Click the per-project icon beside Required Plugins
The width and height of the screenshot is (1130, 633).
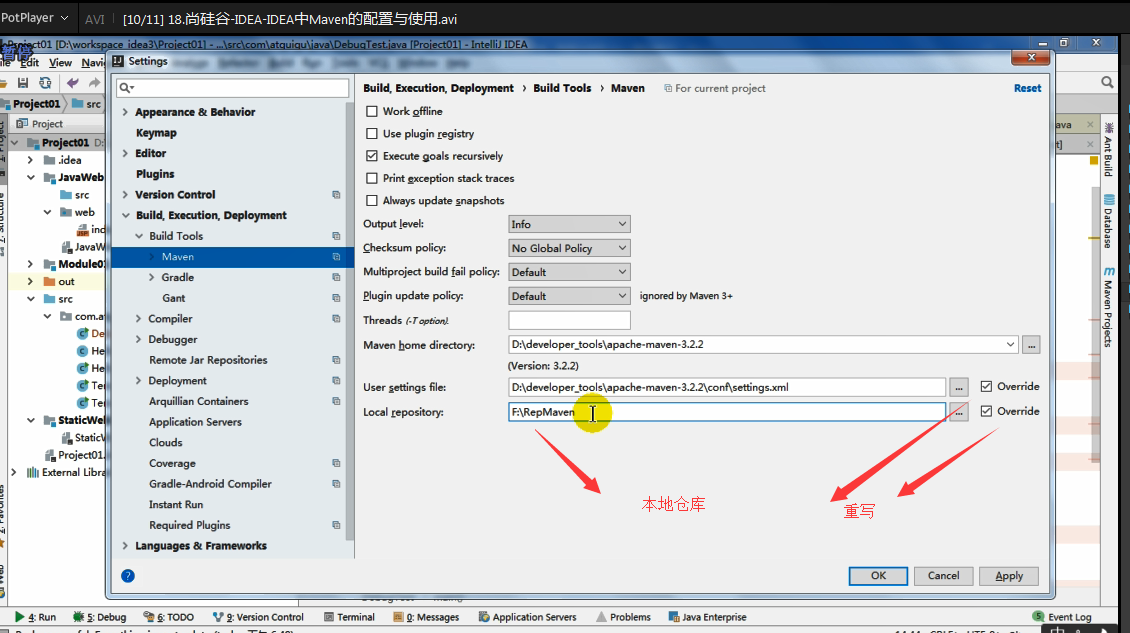click(336, 525)
